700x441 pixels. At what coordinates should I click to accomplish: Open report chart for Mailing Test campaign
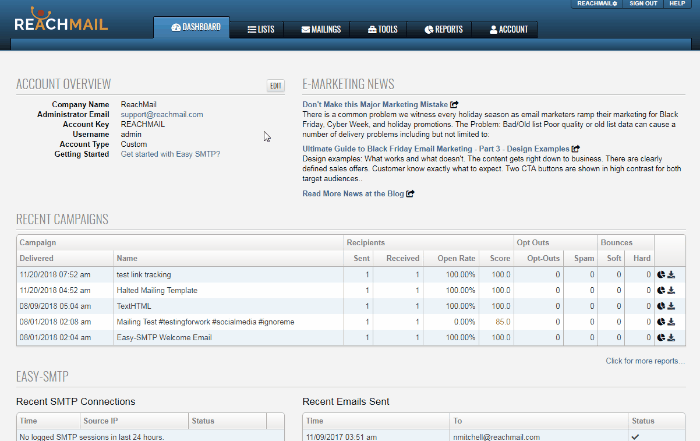[x=661, y=321]
